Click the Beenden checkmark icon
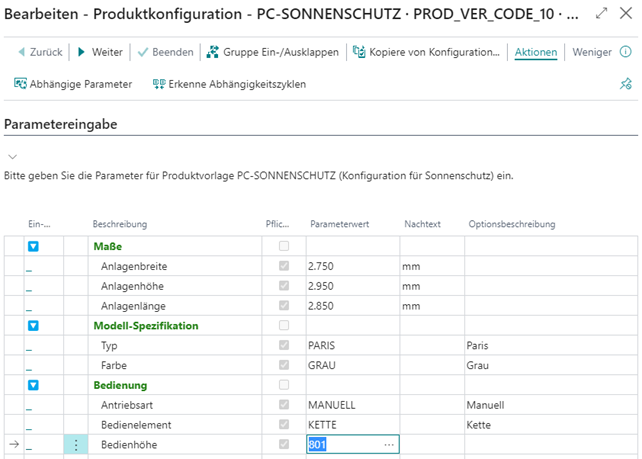 pyautogui.click(x=142, y=52)
